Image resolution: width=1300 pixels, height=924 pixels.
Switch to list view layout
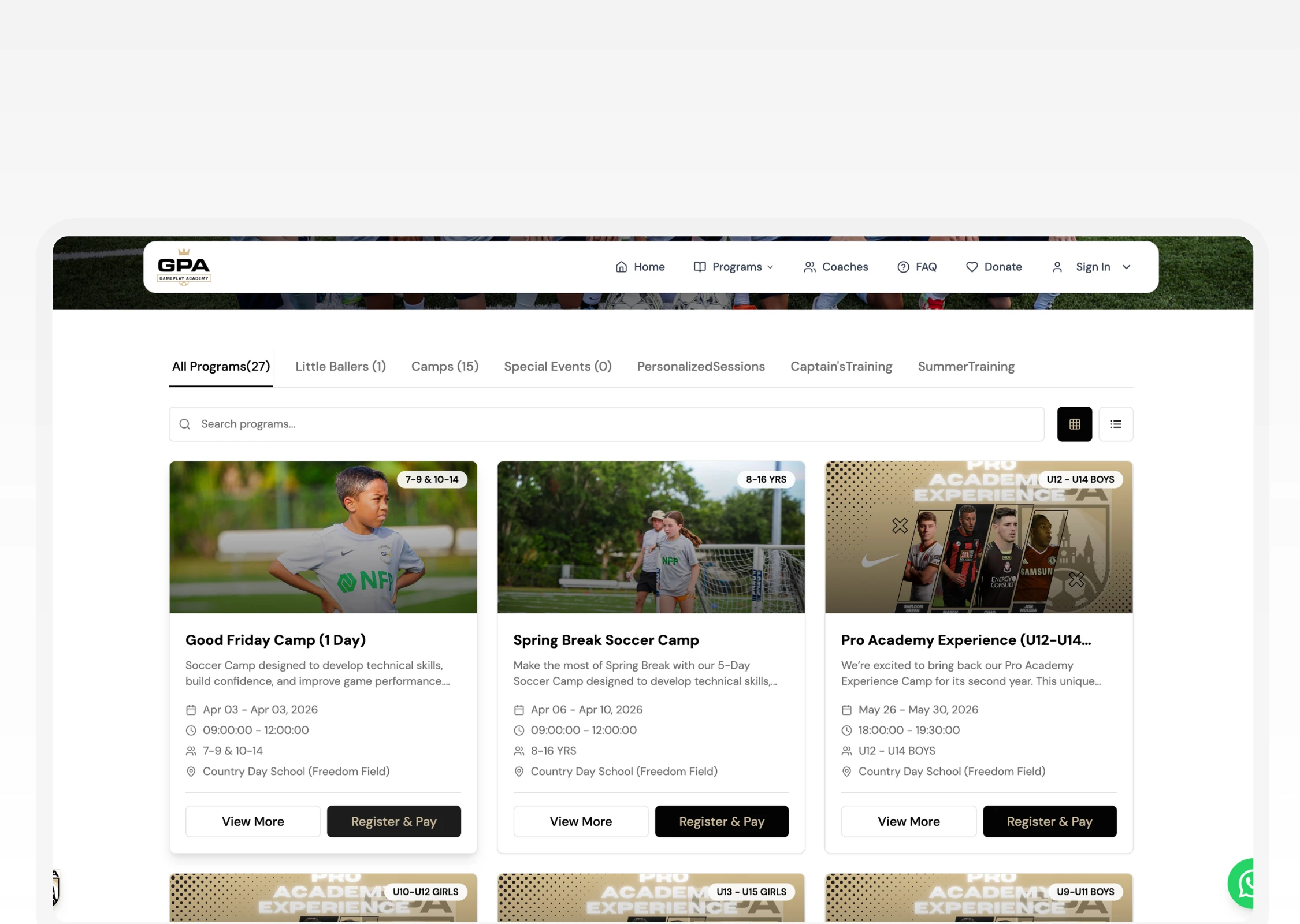tap(1115, 424)
